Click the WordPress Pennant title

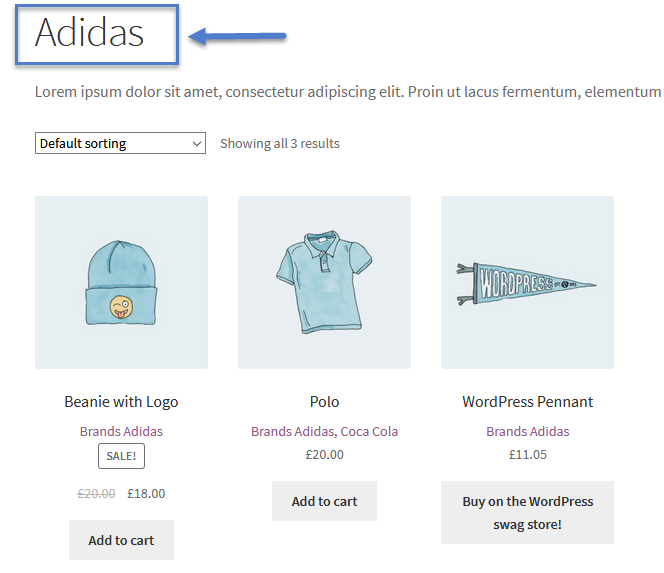point(528,401)
